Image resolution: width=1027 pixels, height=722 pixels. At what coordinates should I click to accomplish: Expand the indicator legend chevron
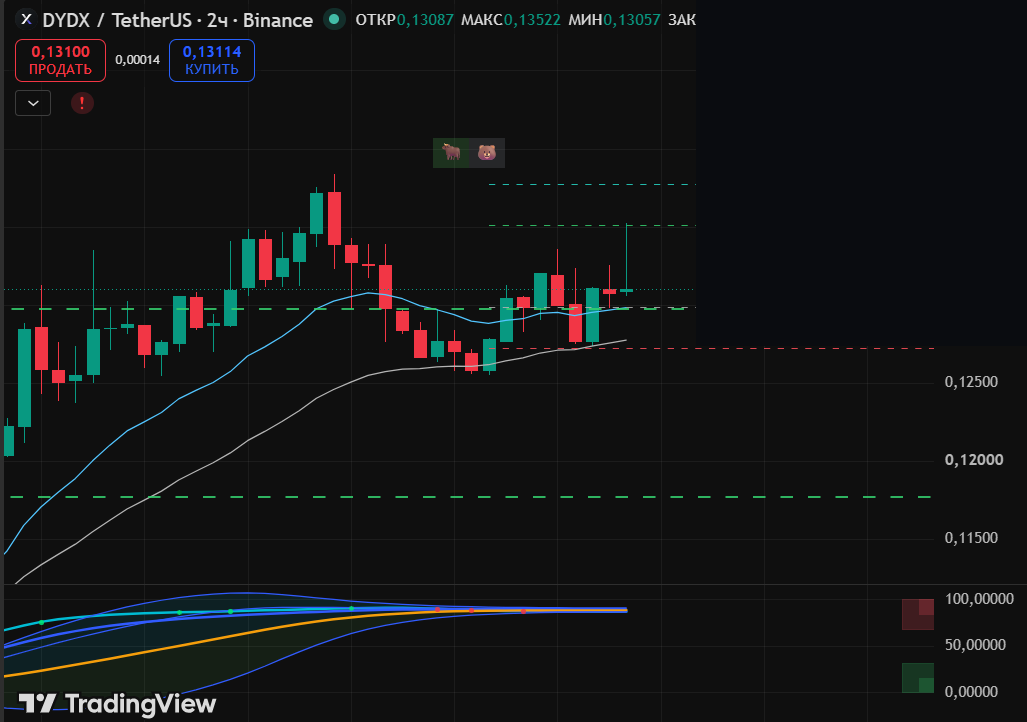coord(33,104)
